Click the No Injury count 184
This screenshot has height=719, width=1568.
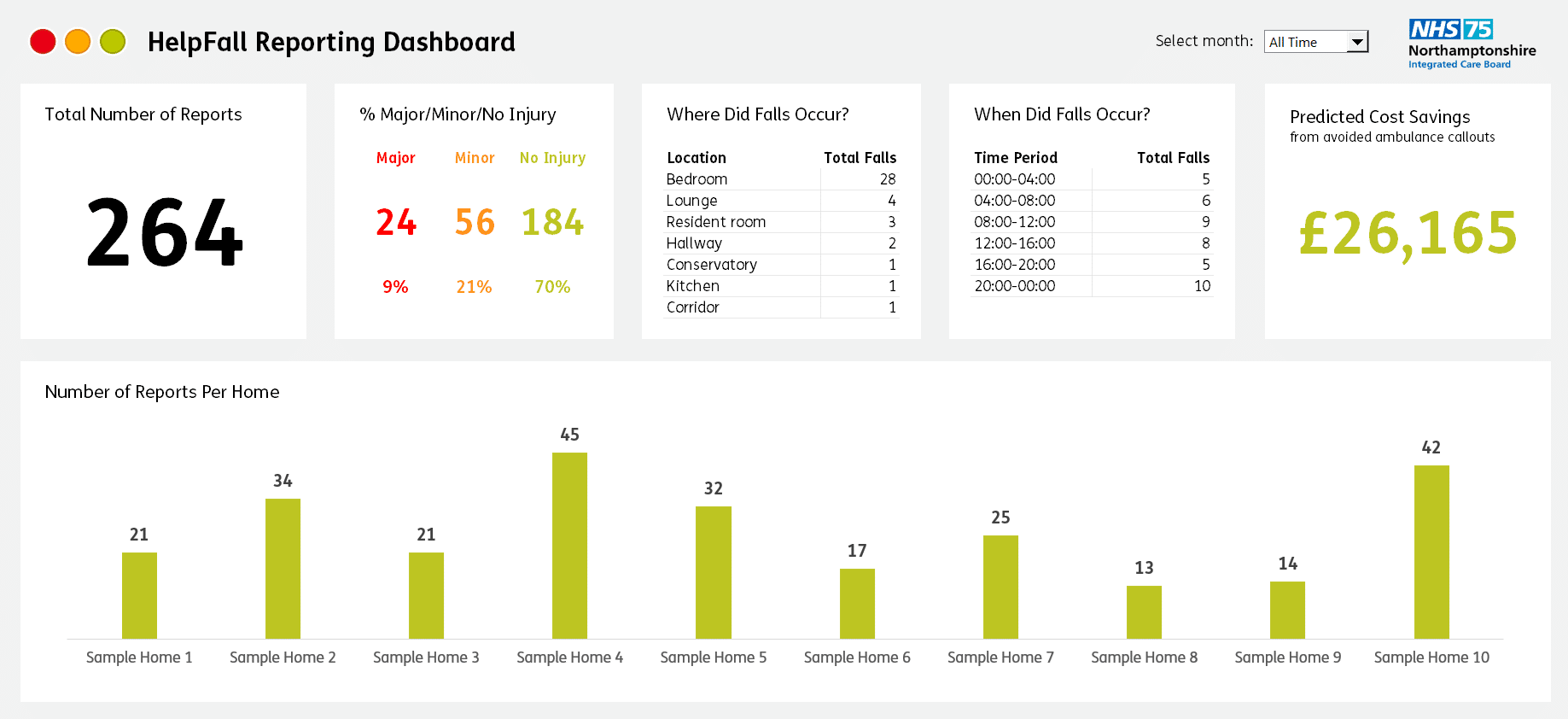[552, 222]
